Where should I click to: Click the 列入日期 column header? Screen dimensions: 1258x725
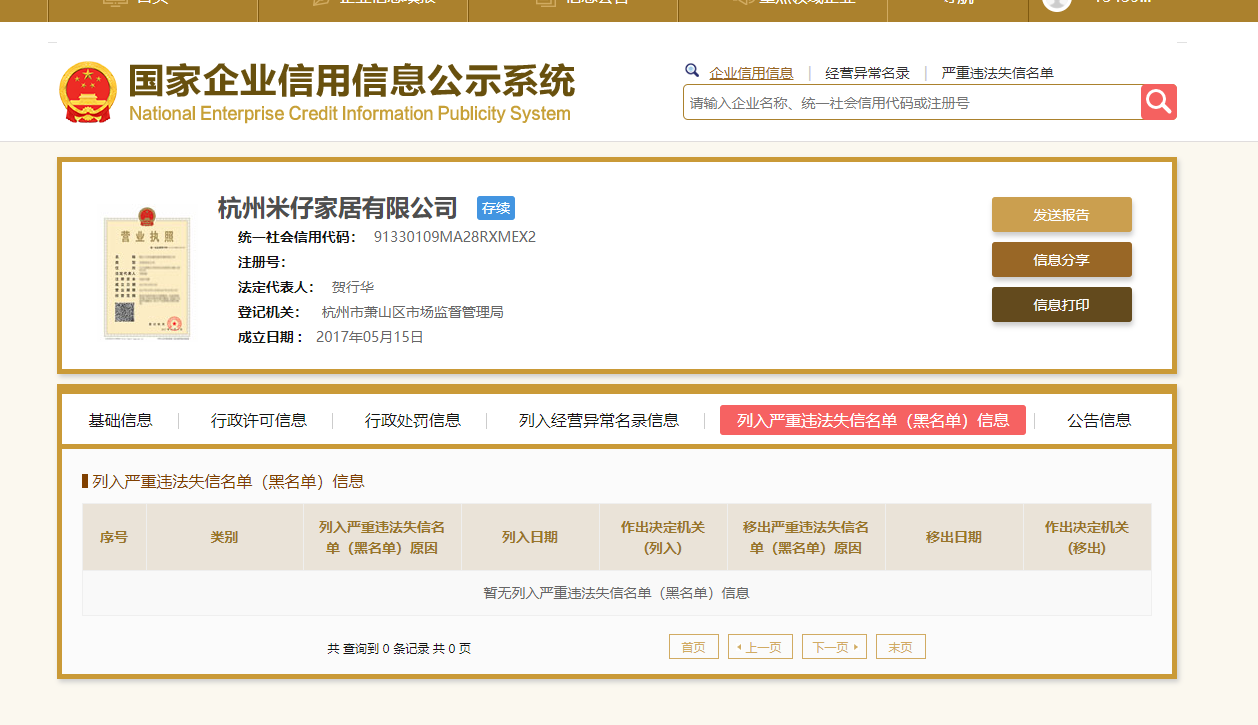tap(530, 537)
